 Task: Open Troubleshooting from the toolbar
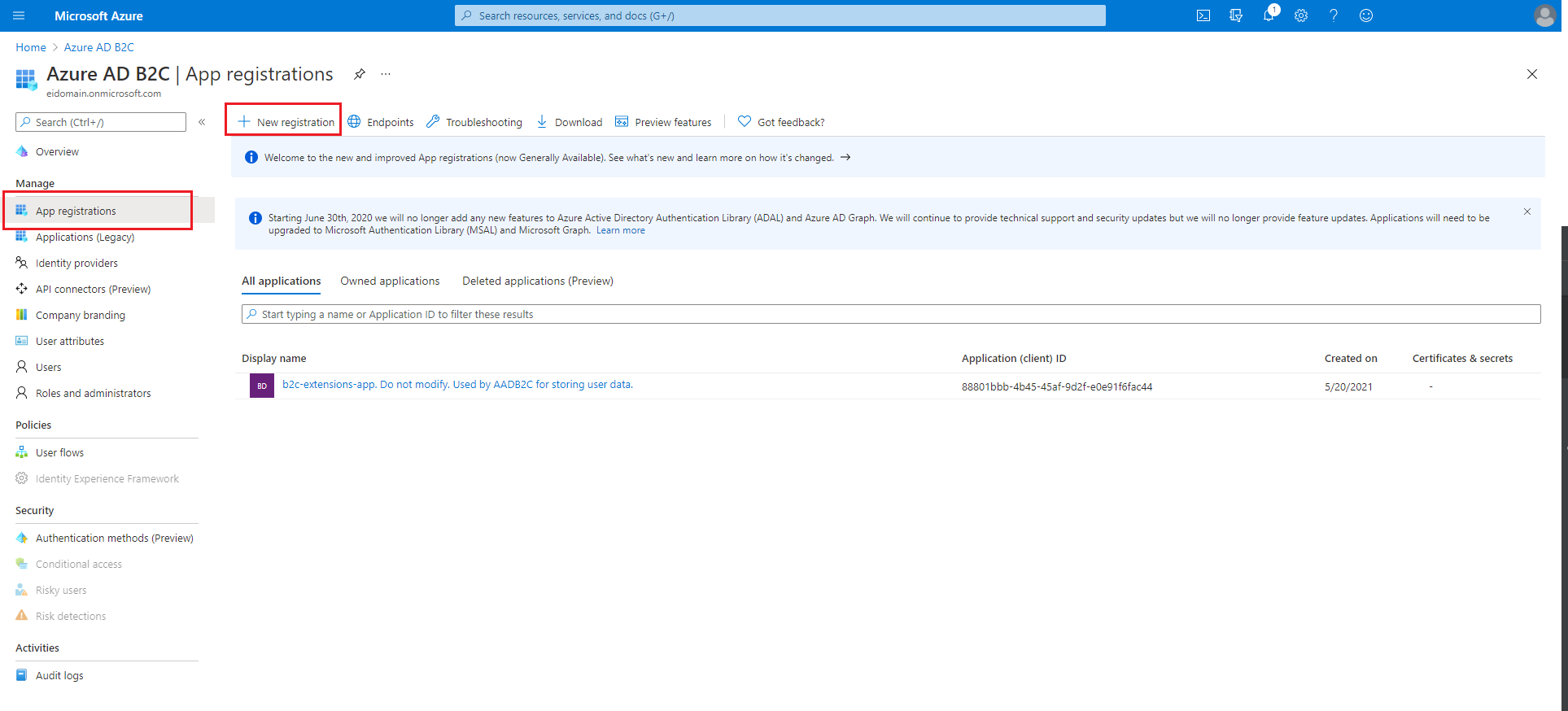click(x=474, y=122)
